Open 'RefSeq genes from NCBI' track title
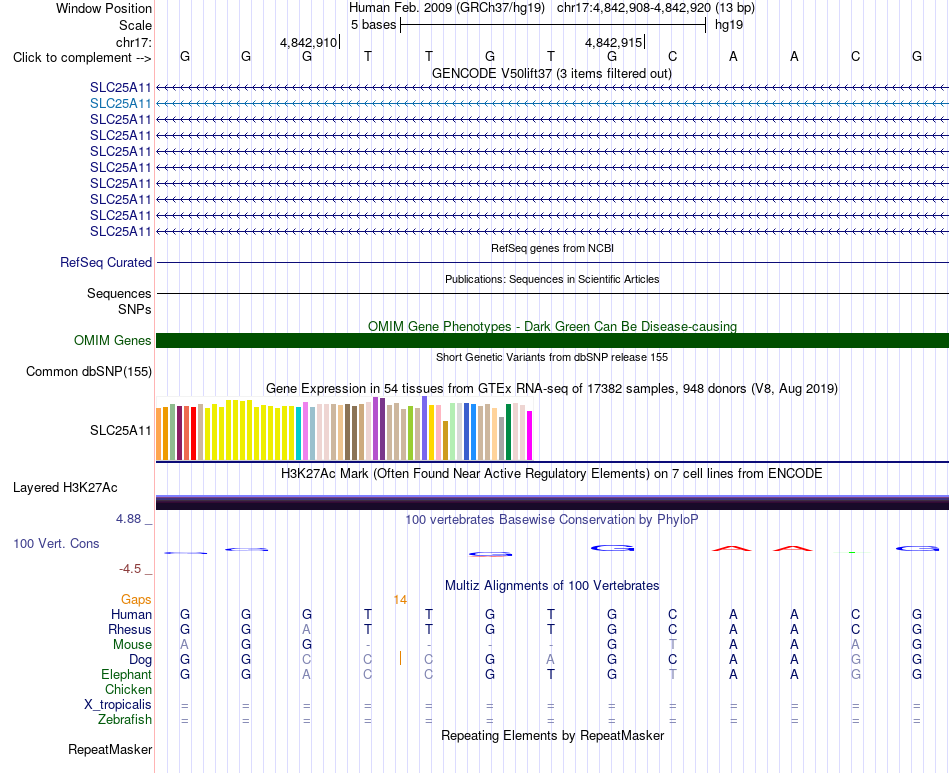 tap(552, 248)
